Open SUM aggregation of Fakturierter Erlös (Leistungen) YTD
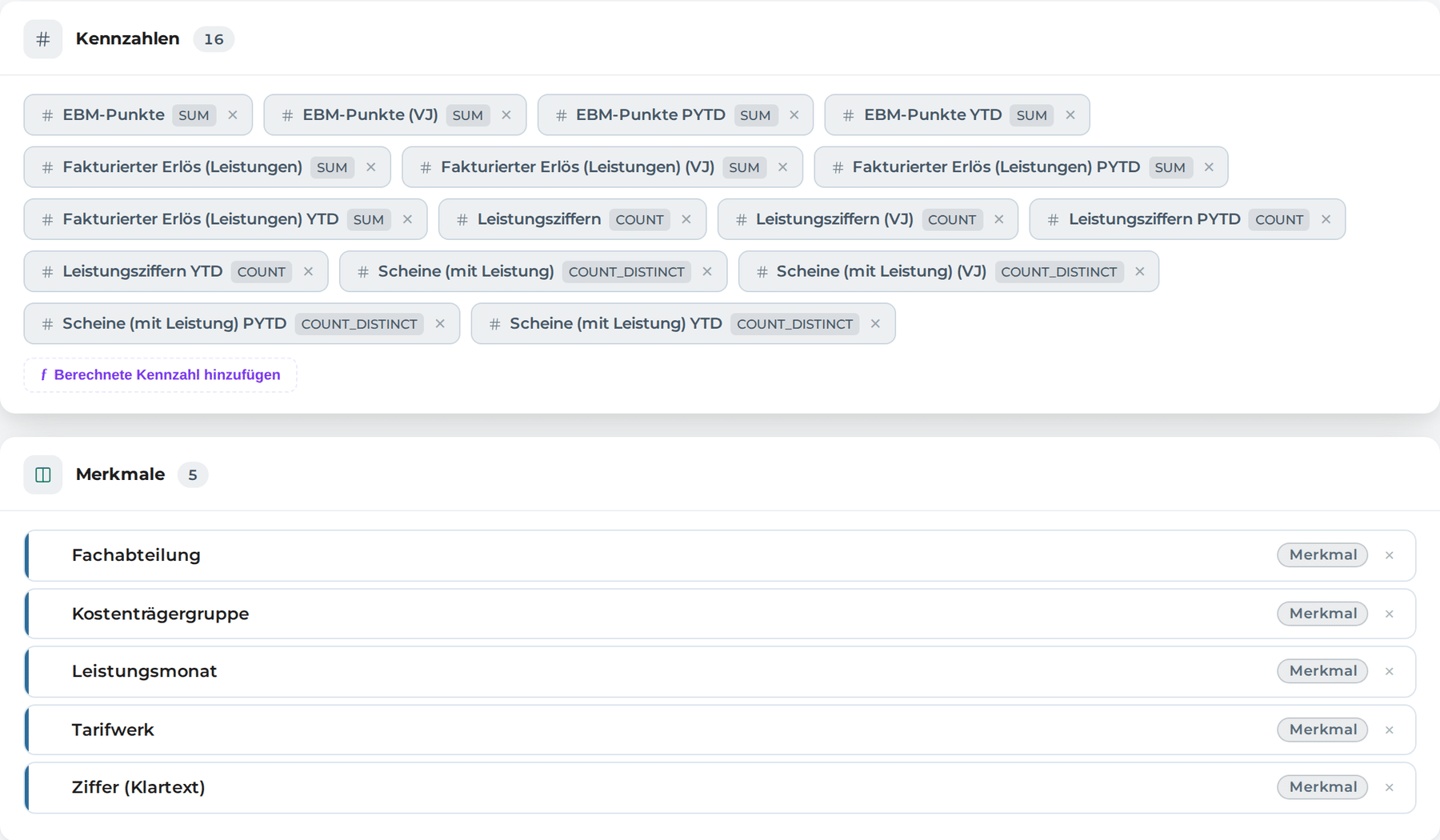Image resolution: width=1440 pixels, height=840 pixels. pyautogui.click(x=369, y=219)
